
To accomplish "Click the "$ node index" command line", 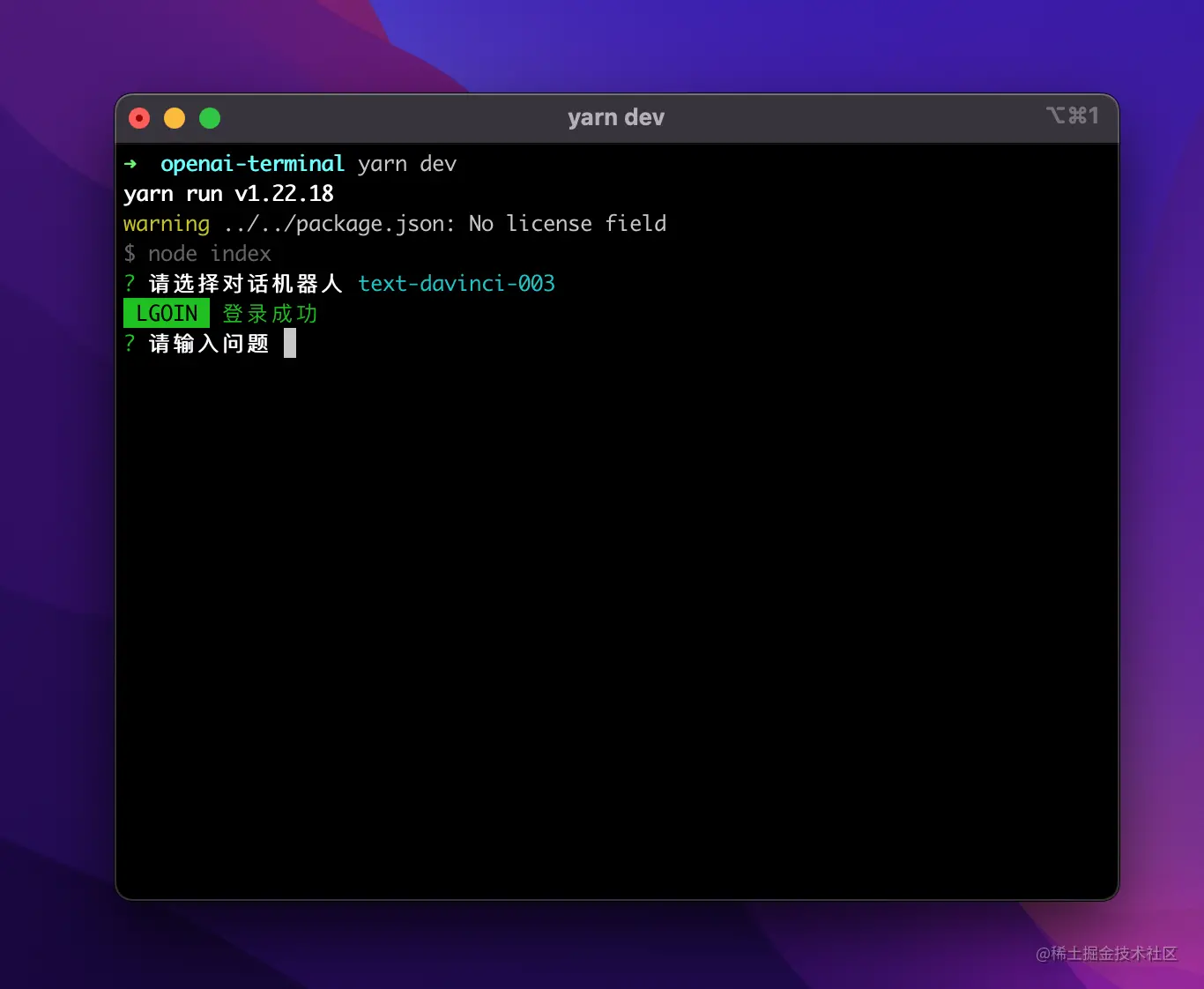I will (197, 254).
